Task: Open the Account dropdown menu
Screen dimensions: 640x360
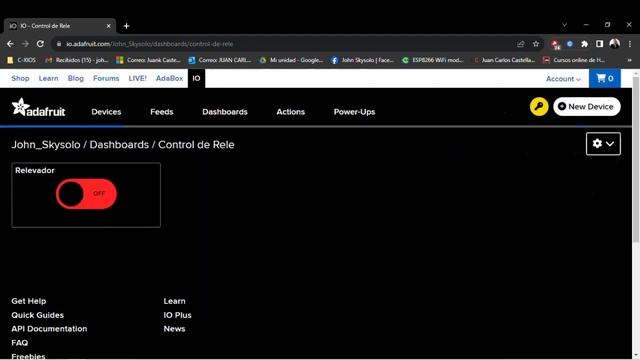Action: pyautogui.click(x=563, y=79)
